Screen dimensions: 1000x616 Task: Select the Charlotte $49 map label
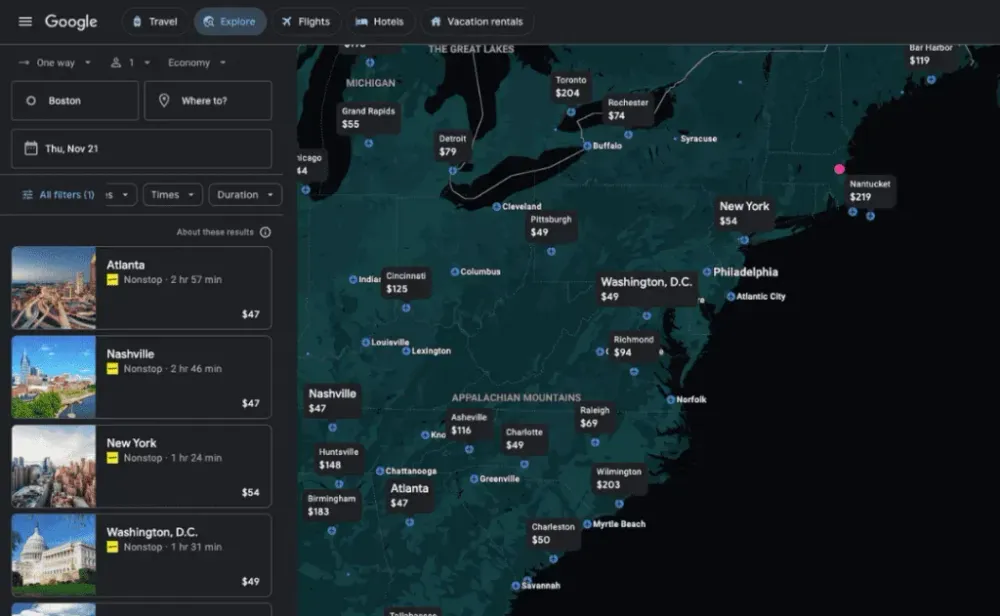[524, 439]
